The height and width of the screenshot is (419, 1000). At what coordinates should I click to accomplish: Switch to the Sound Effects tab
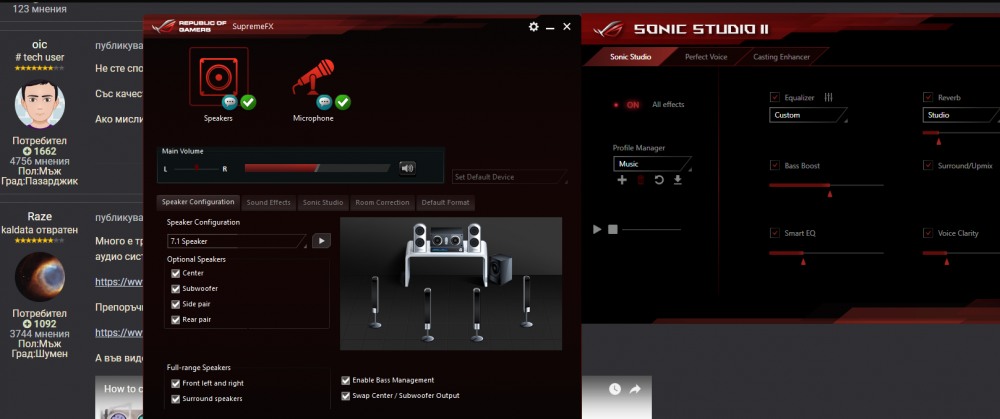point(268,202)
